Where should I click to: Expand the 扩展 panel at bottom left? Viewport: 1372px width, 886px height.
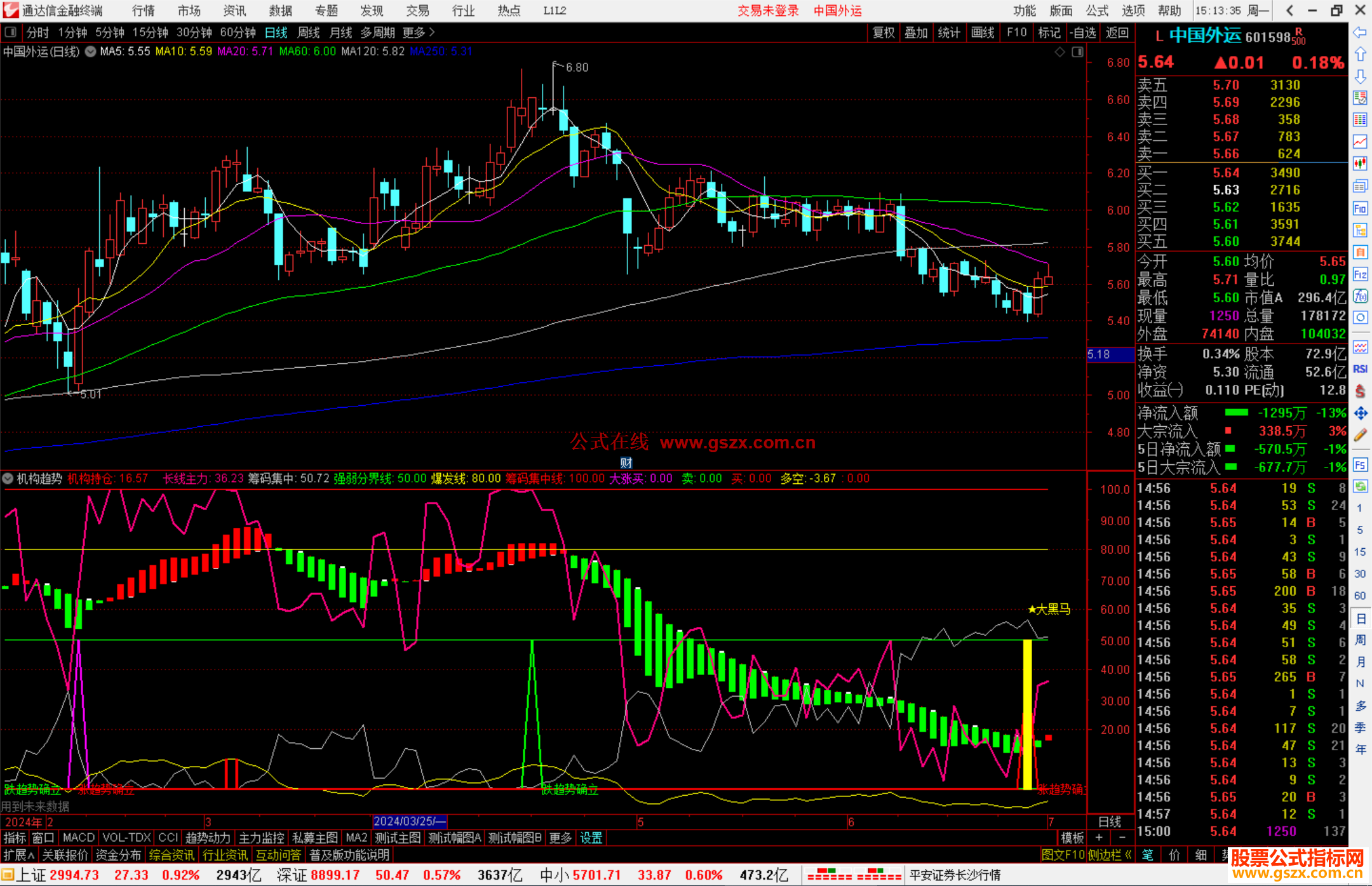point(18,855)
